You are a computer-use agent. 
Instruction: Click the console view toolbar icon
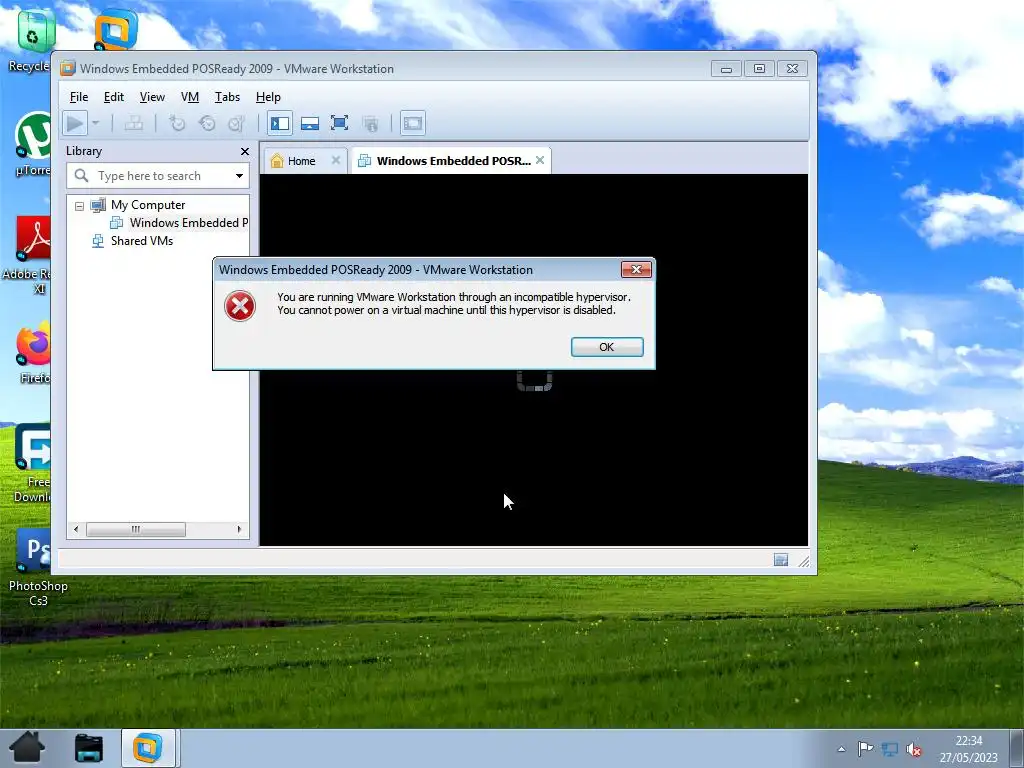pyautogui.click(x=413, y=123)
